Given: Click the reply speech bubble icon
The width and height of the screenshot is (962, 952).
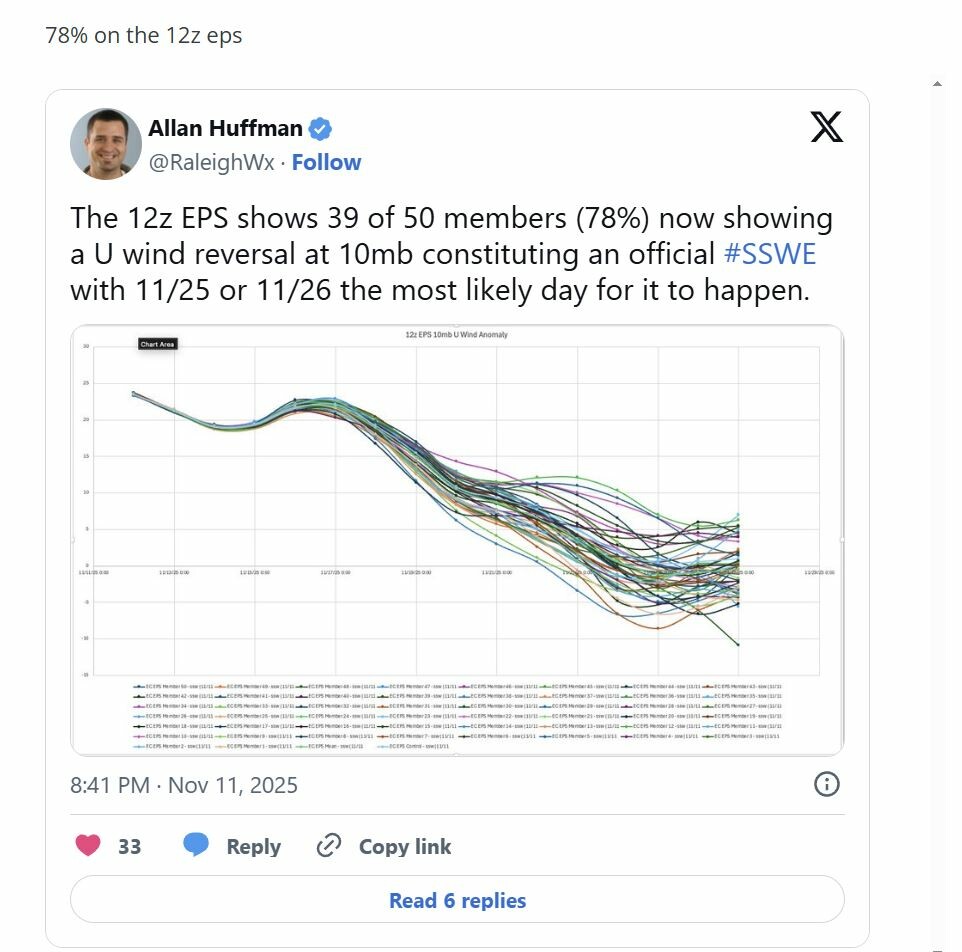Looking at the screenshot, I should pyautogui.click(x=196, y=846).
